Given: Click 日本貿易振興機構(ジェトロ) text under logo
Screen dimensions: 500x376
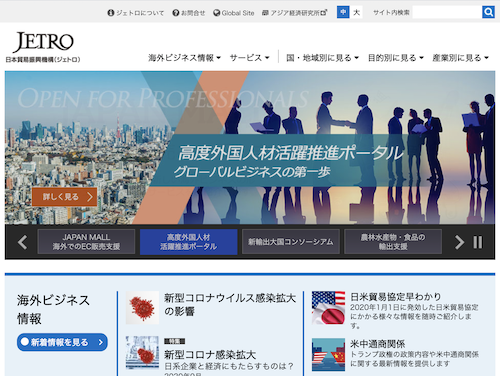Looking at the screenshot, I should click(43, 60).
